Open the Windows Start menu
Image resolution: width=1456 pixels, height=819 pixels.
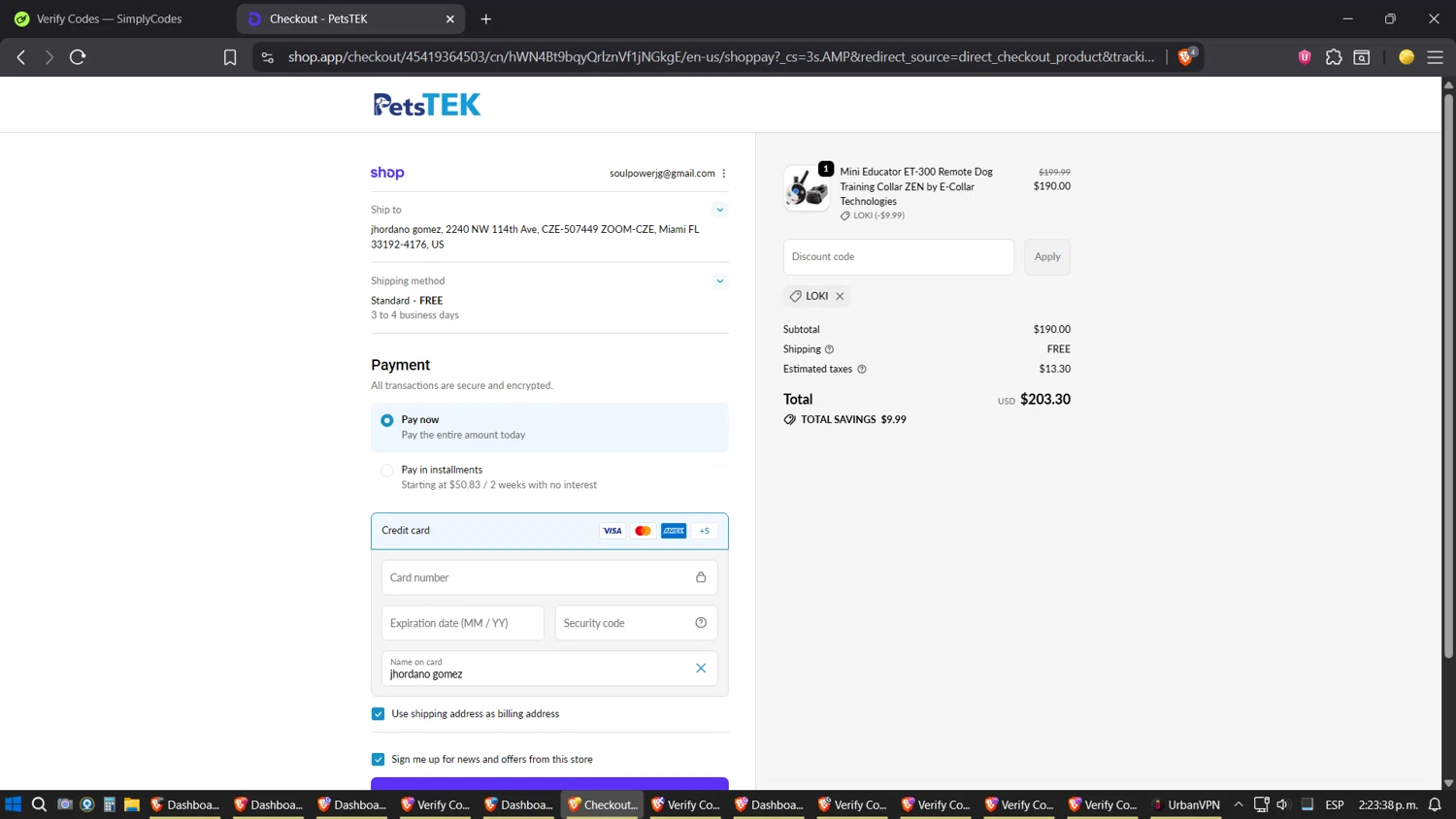(14, 804)
